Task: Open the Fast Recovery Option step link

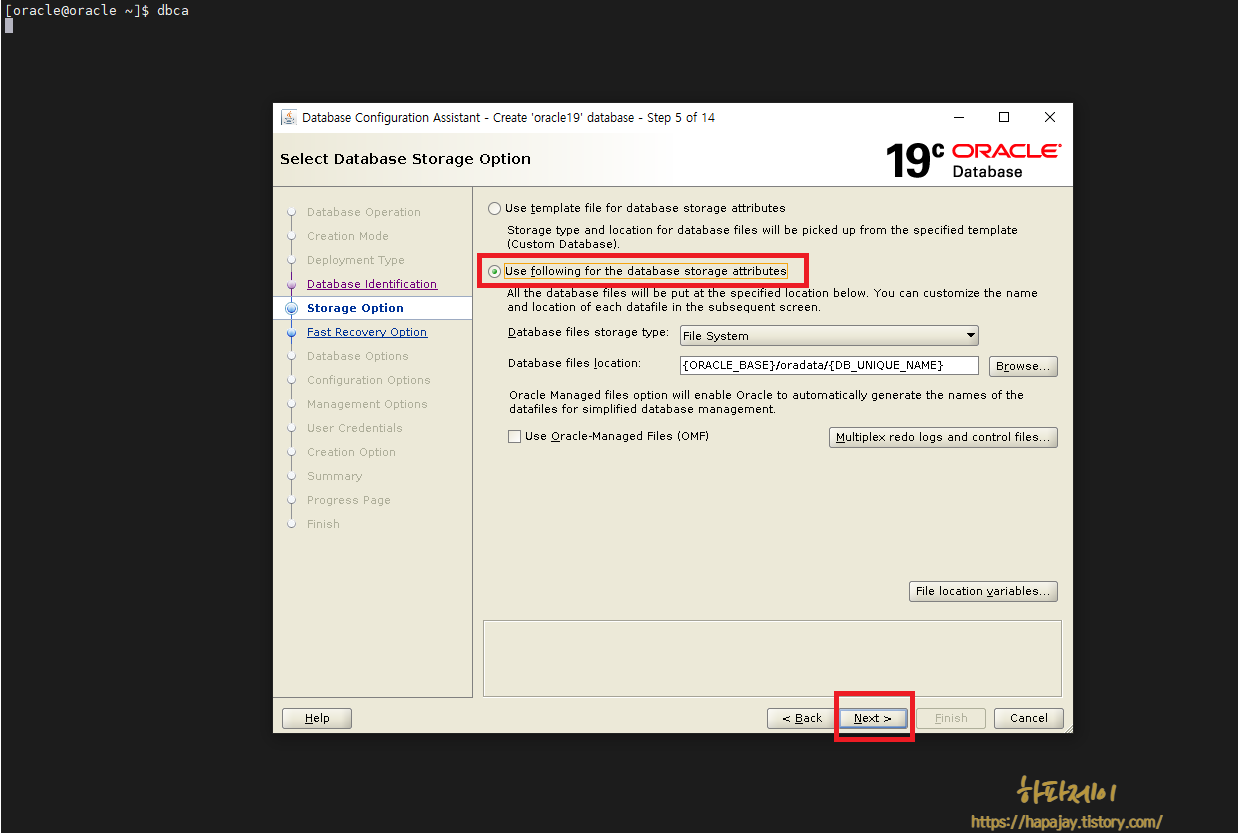Action: tap(367, 332)
